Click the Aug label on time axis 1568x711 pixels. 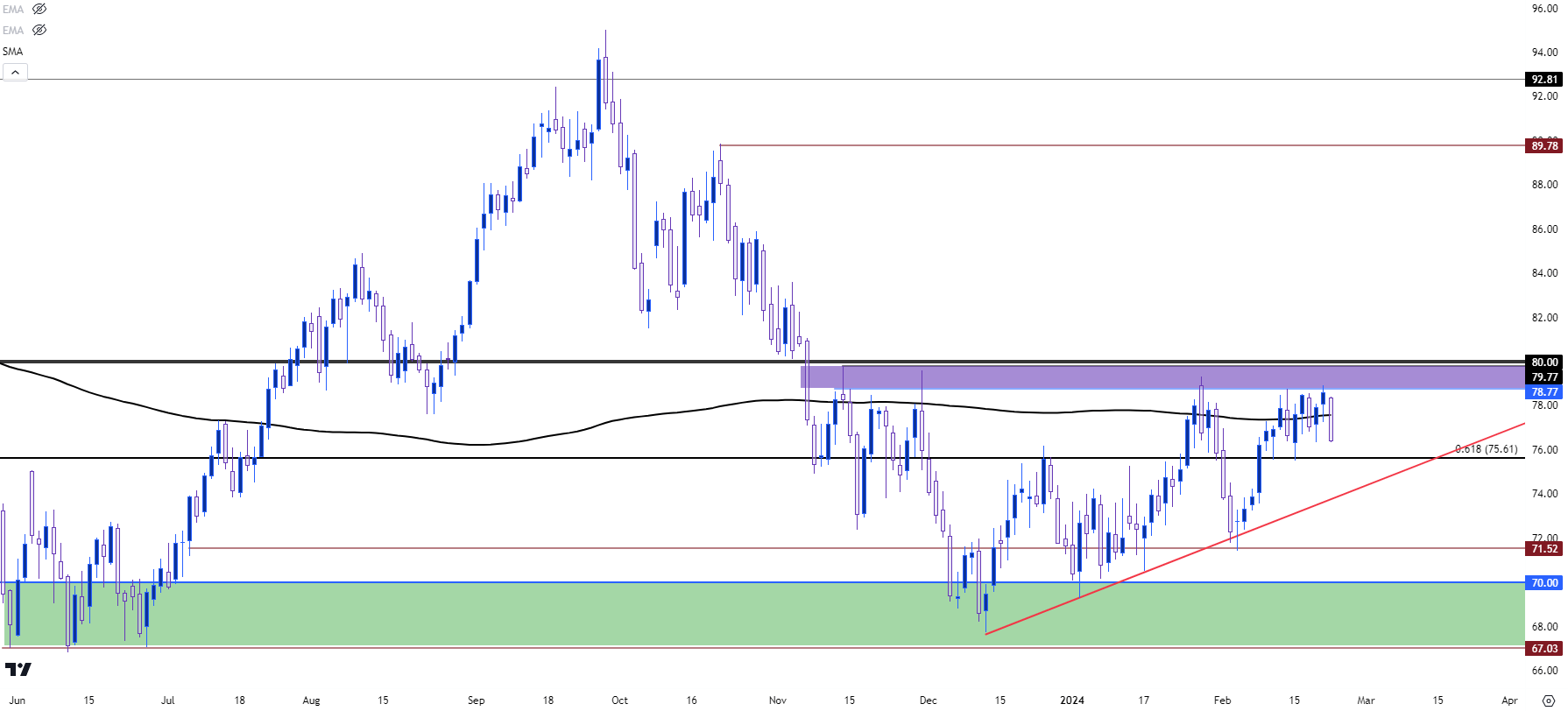click(x=312, y=700)
